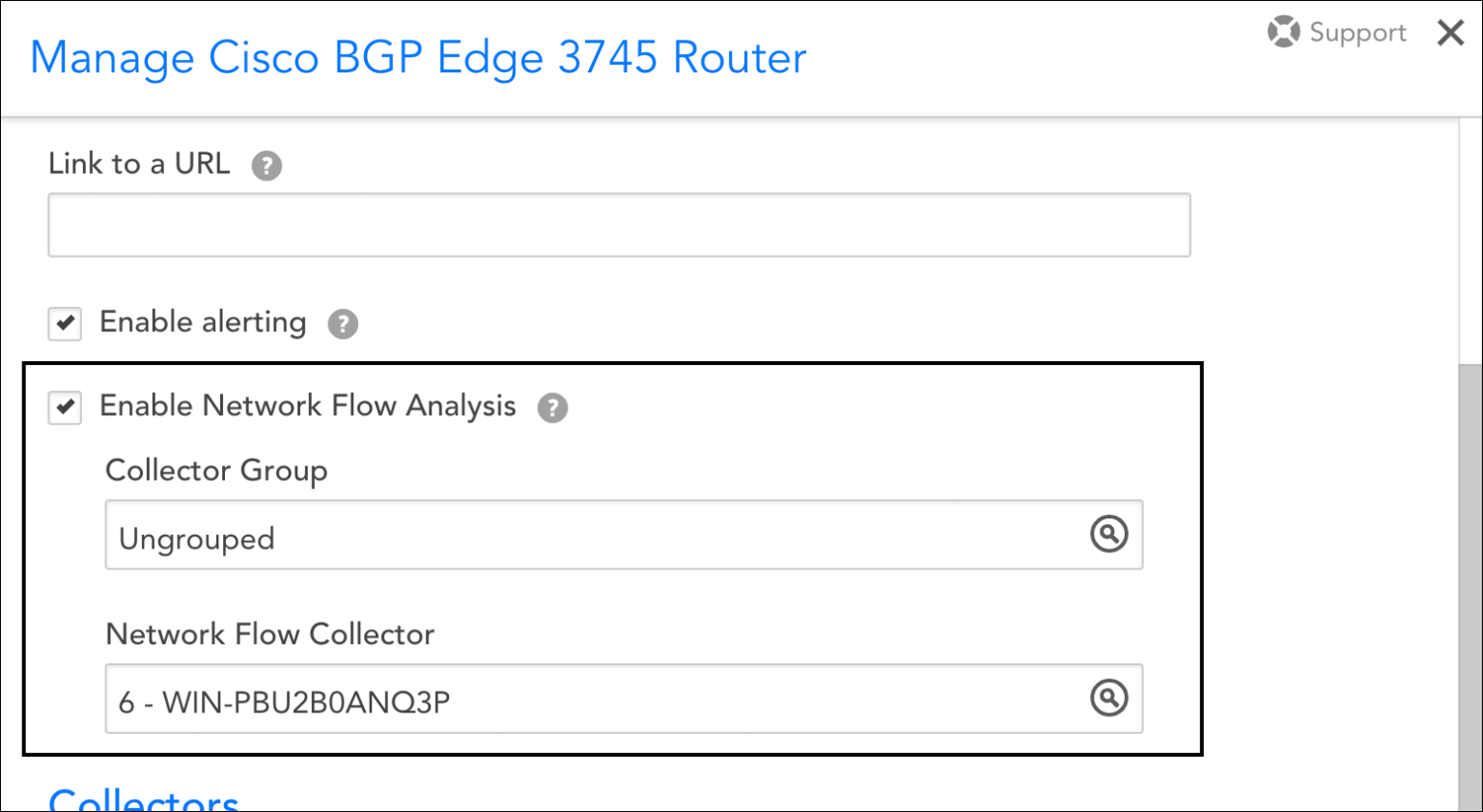Click the help icon next to Link to a URL
This screenshot has width=1483, height=812.
(x=266, y=165)
